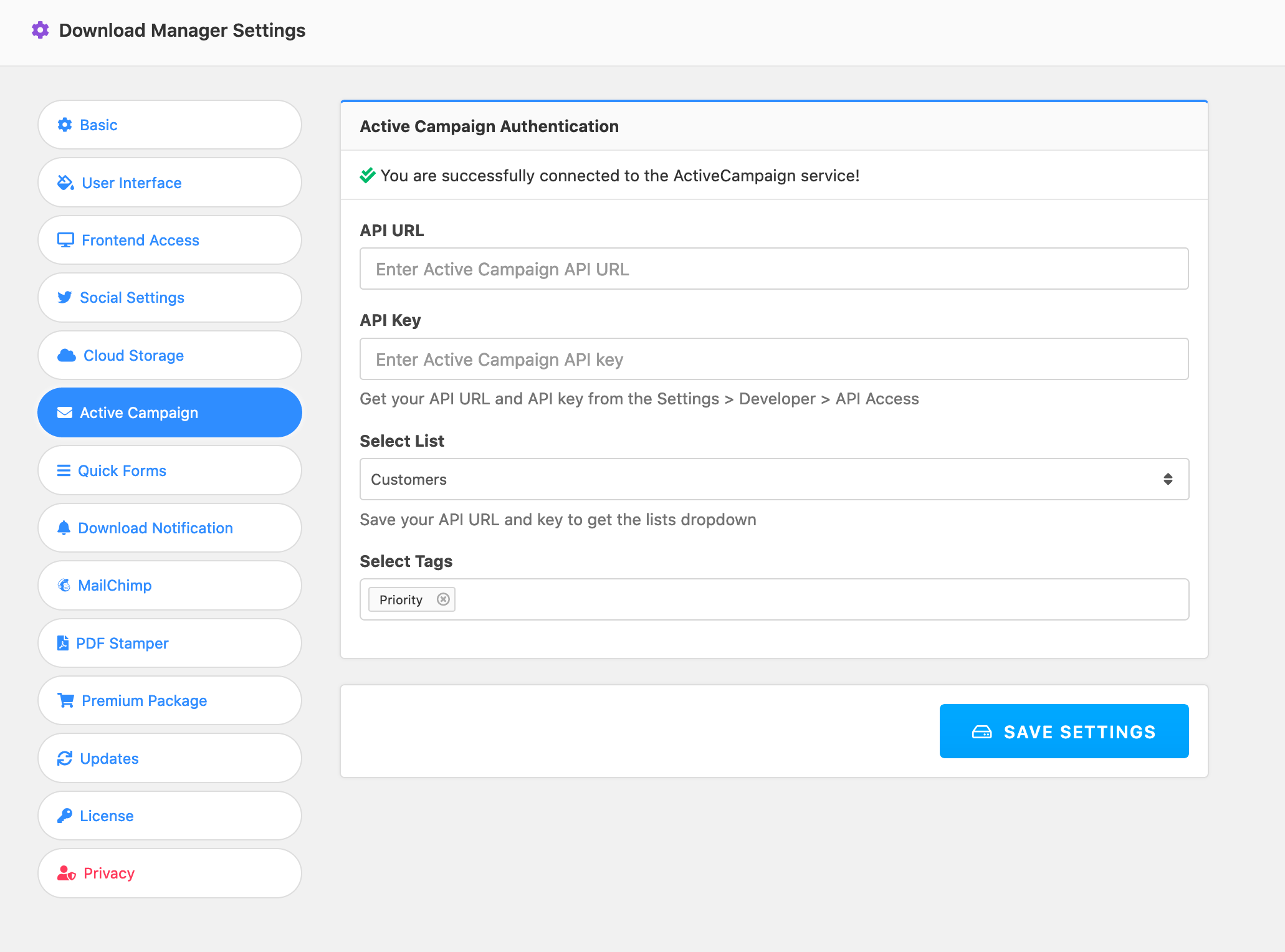Go to the Premium Package tab
Image resolution: width=1285 pixels, height=952 pixels.
(170, 700)
